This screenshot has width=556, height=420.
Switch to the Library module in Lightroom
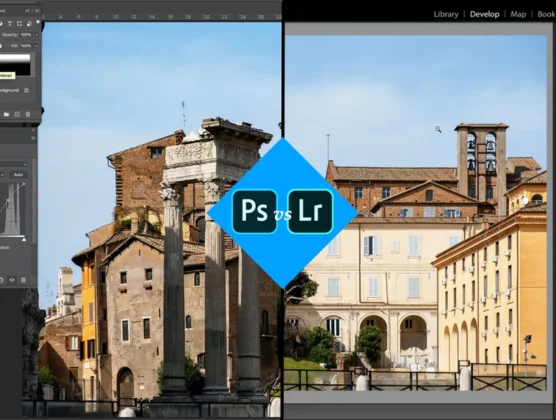coord(446,14)
